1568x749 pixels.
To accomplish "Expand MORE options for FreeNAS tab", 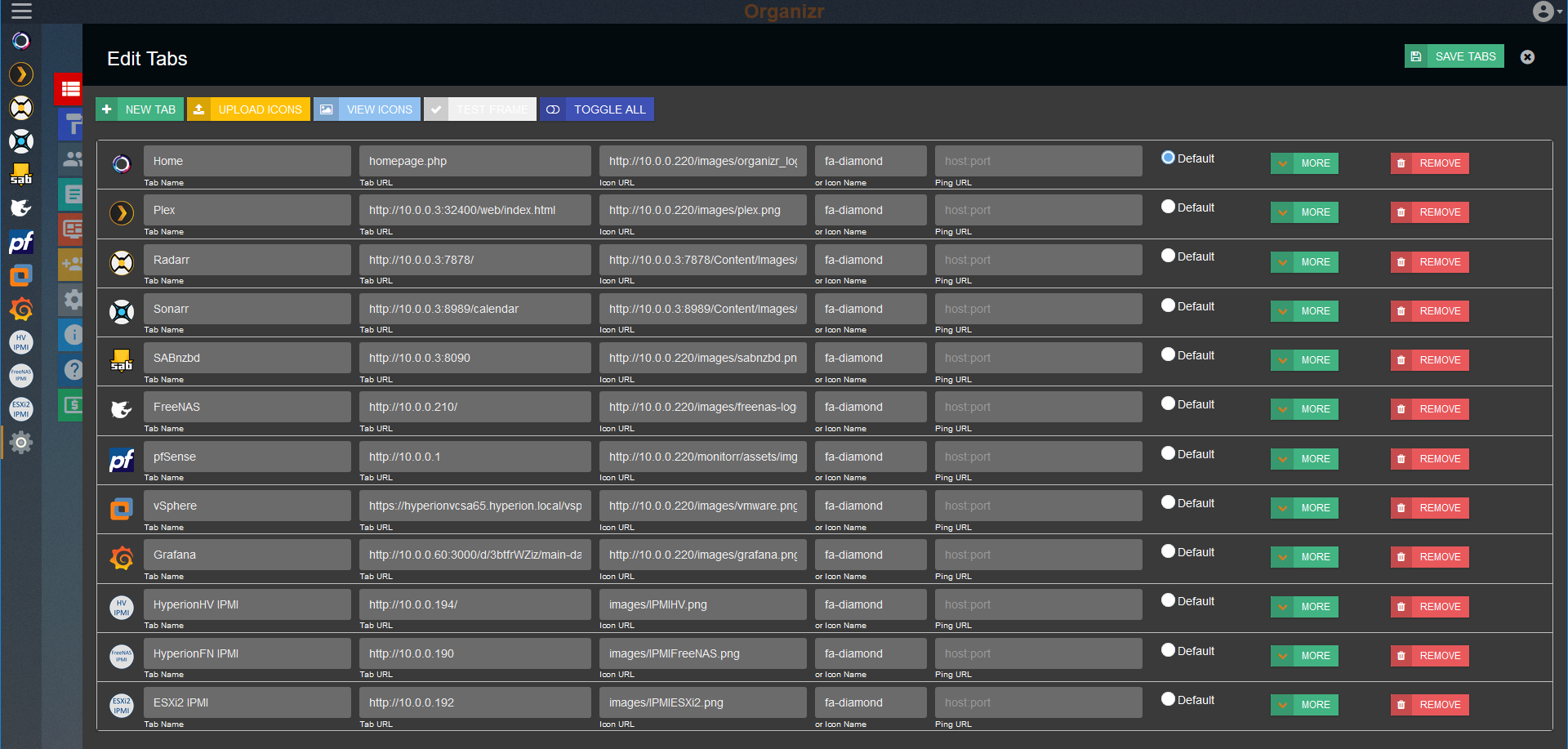I will (1304, 409).
